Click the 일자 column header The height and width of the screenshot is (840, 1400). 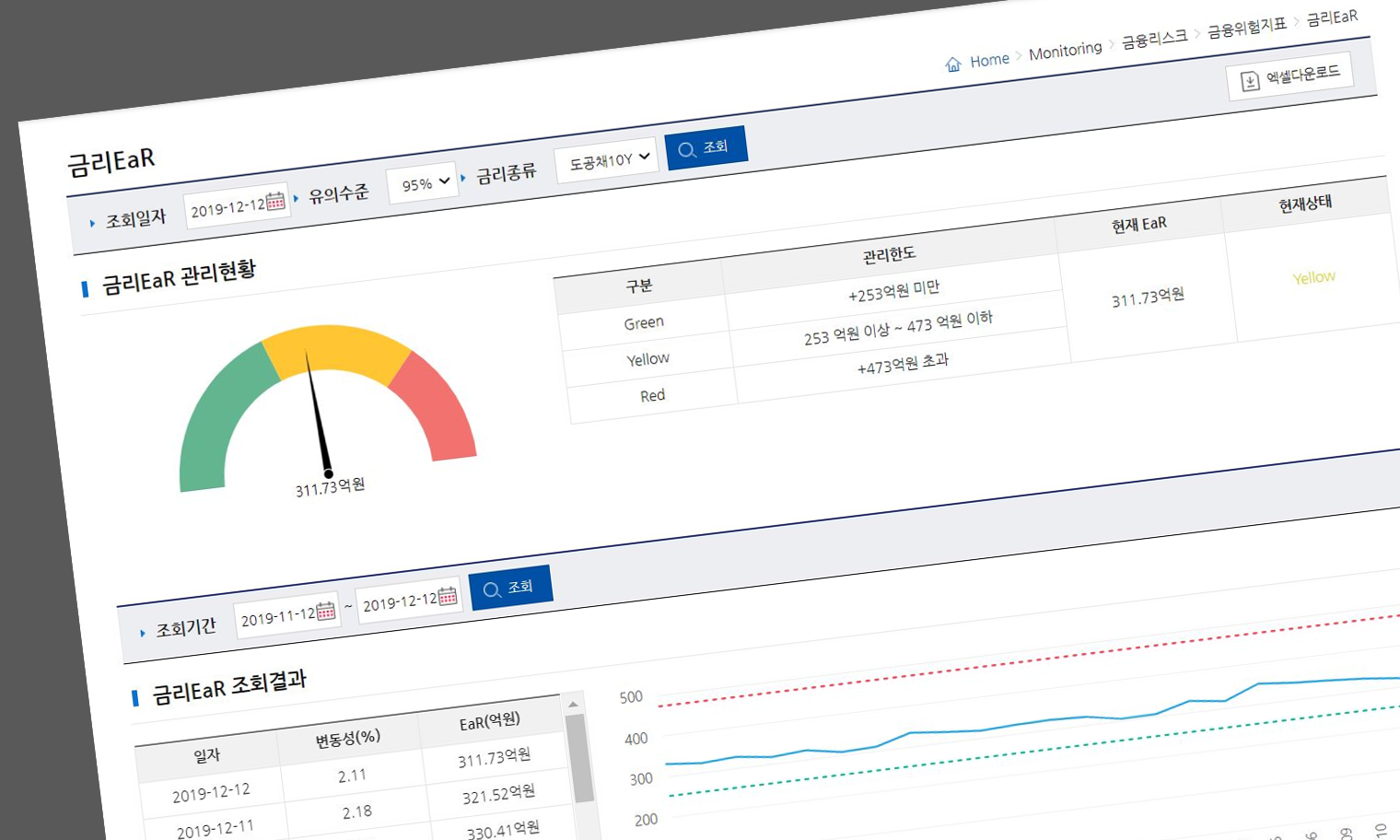coord(207,755)
